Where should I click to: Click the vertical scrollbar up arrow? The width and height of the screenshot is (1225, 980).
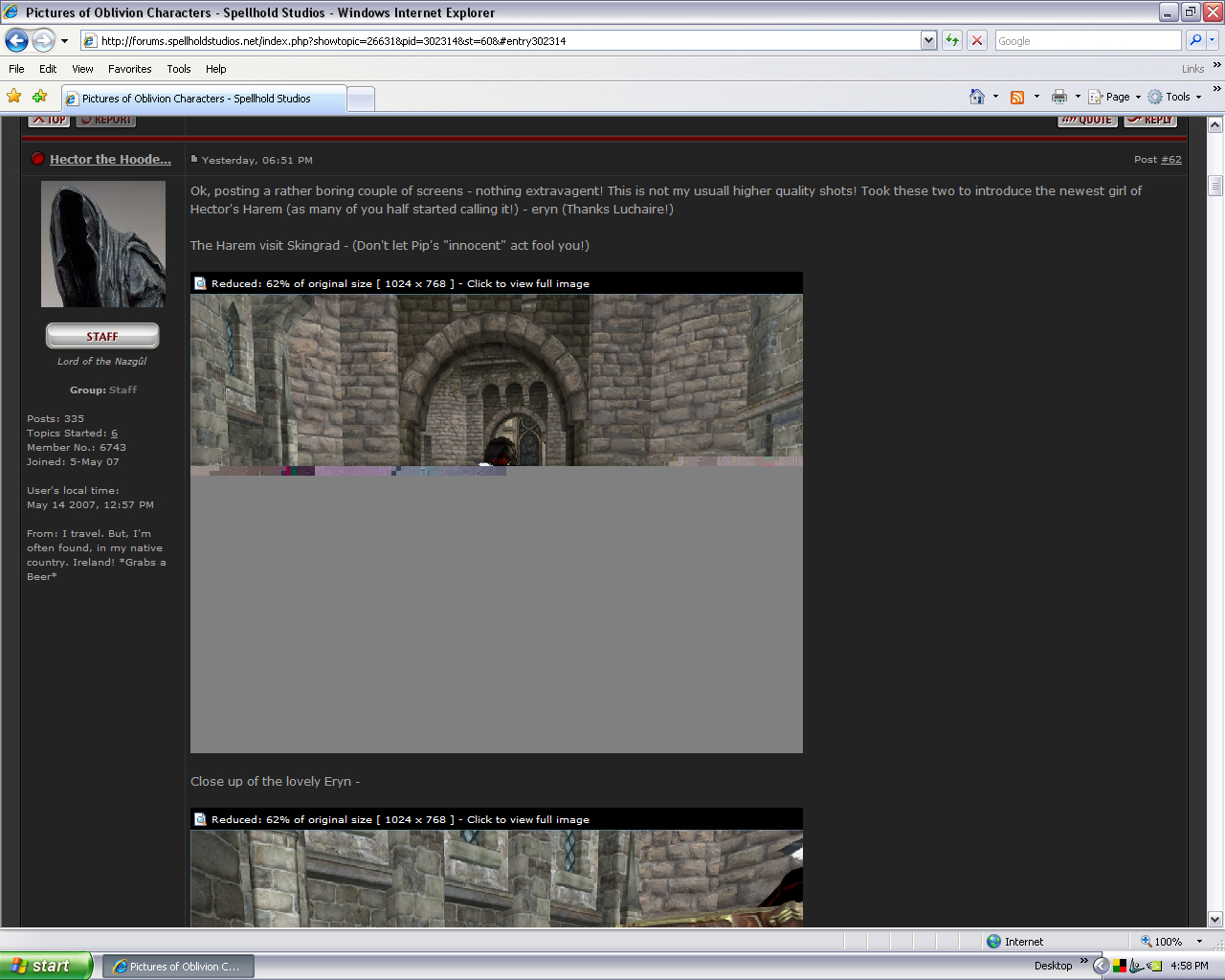click(1215, 124)
